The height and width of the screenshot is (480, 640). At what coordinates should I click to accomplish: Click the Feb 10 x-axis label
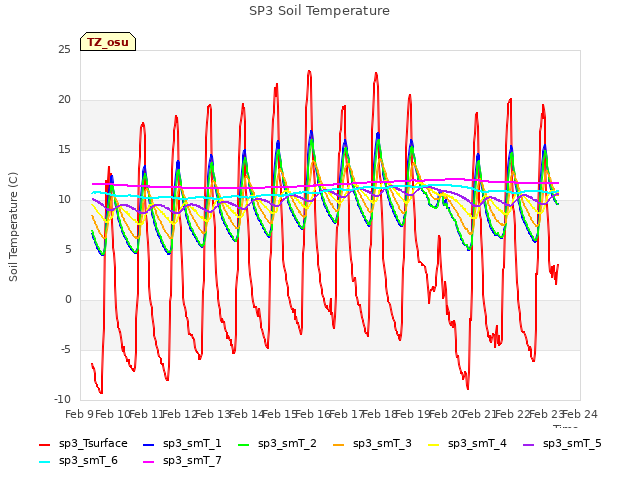pos(112,415)
